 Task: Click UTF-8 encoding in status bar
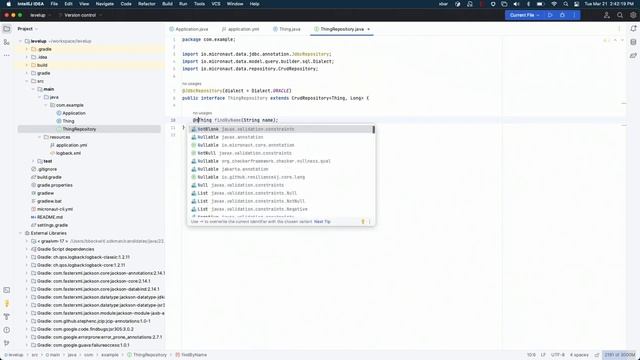(558, 355)
